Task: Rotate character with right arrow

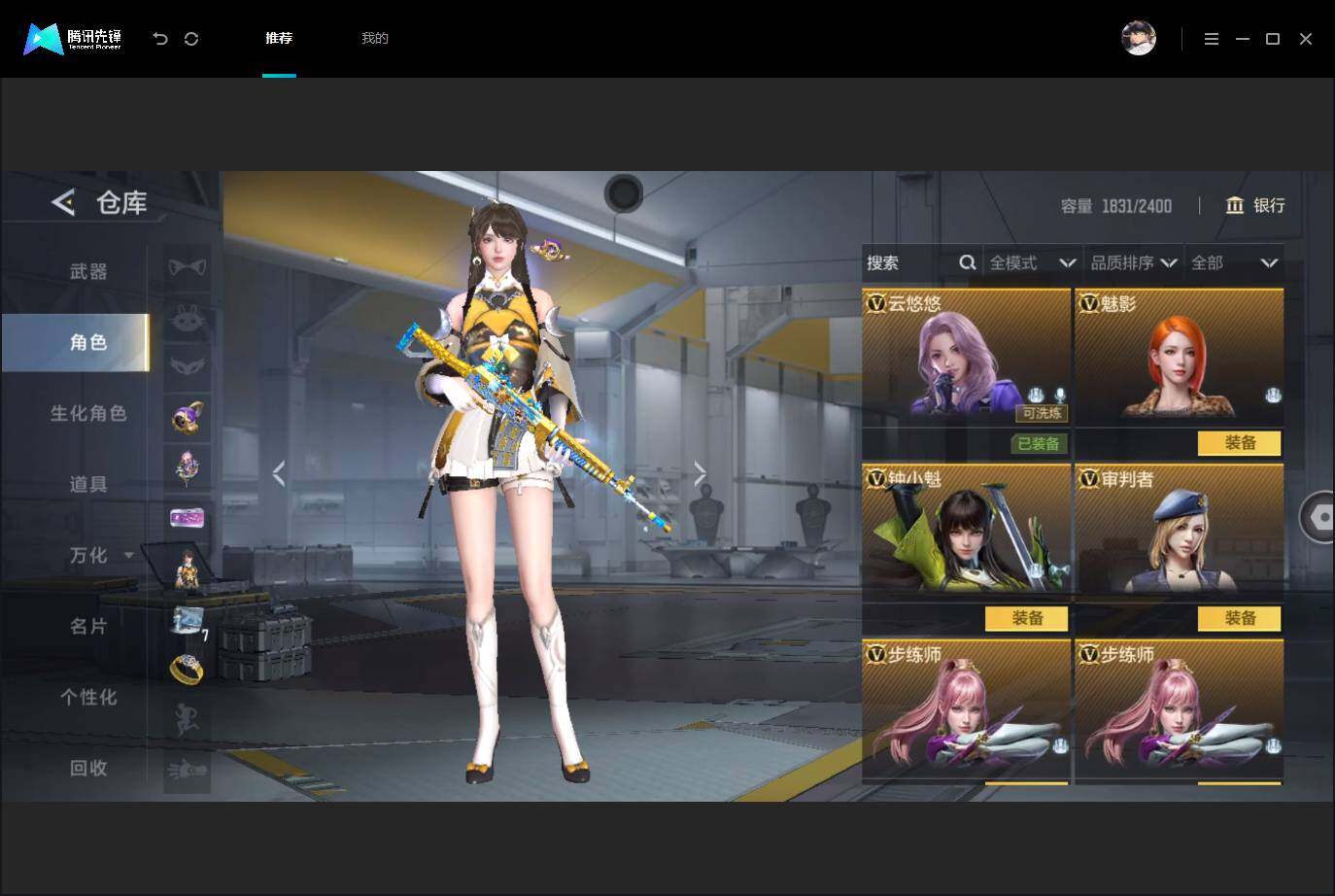Action: (x=700, y=473)
